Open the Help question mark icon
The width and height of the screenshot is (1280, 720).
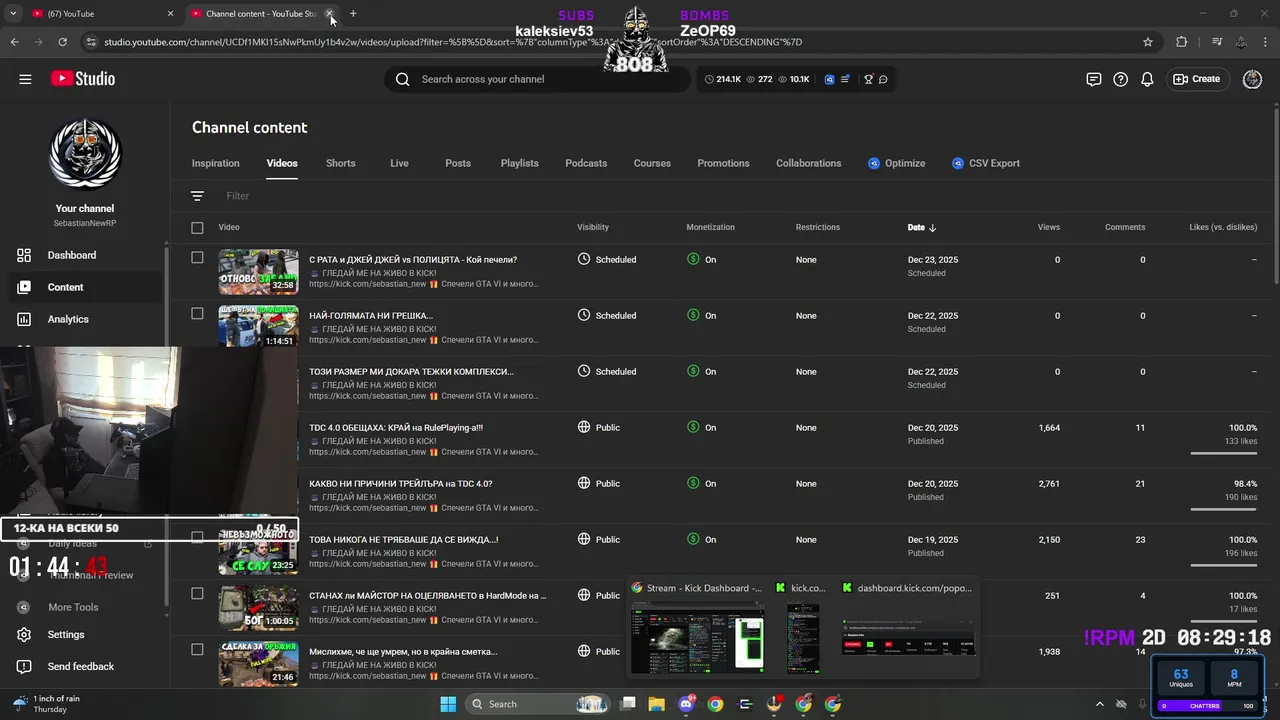pyautogui.click(x=1121, y=79)
